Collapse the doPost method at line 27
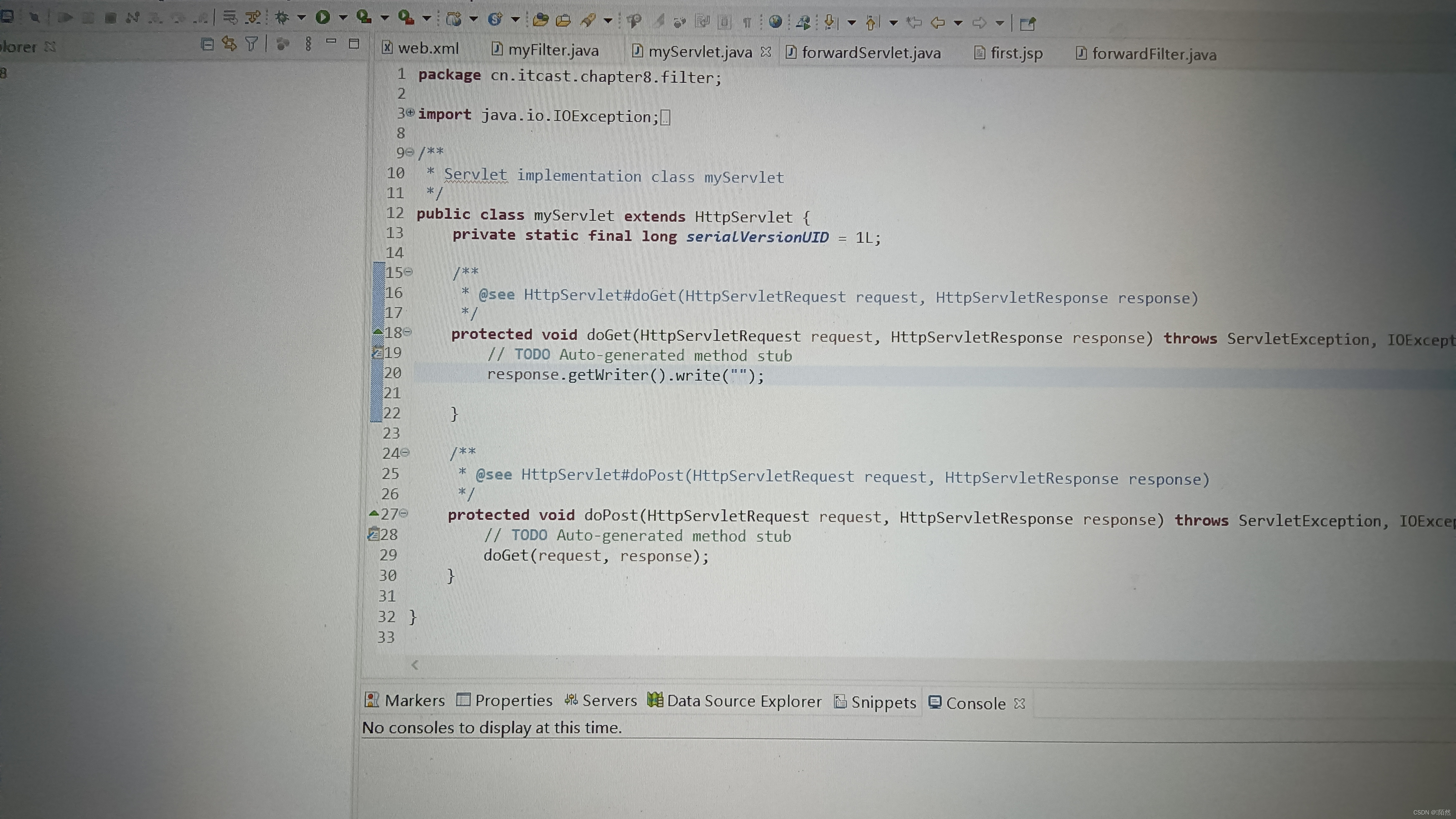The height and width of the screenshot is (819, 1456). click(x=404, y=513)
